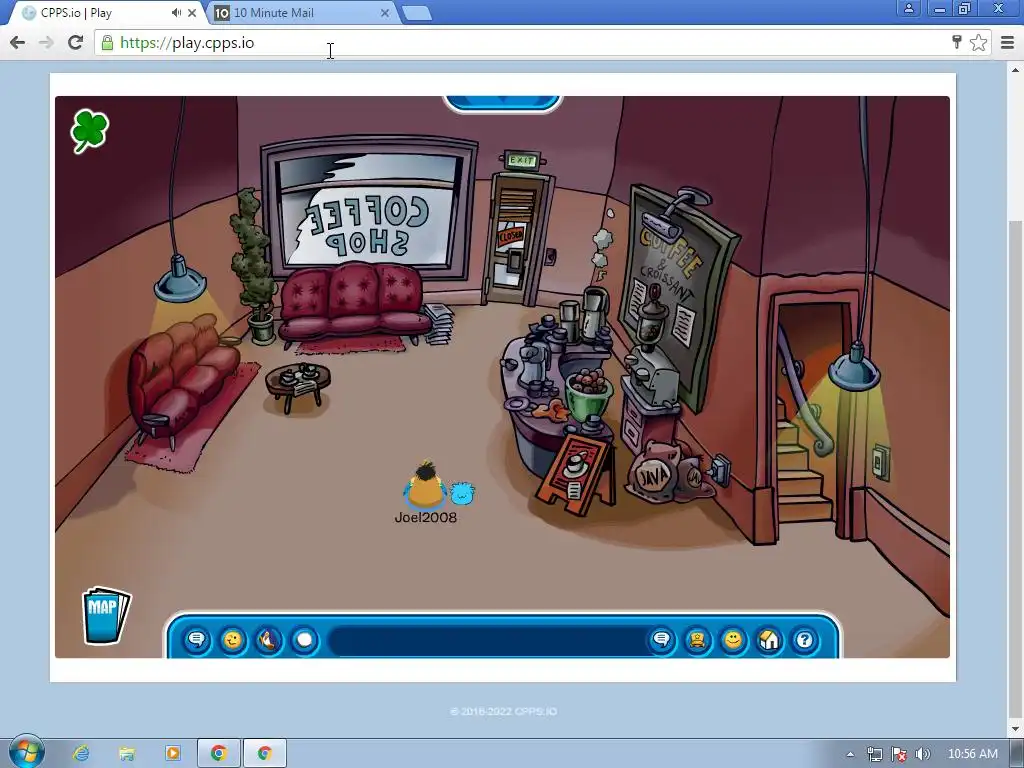This screenshot has width=1024, height=768.
Task: Switch to second Chrome taskbar window
Action: click(264, 753)
